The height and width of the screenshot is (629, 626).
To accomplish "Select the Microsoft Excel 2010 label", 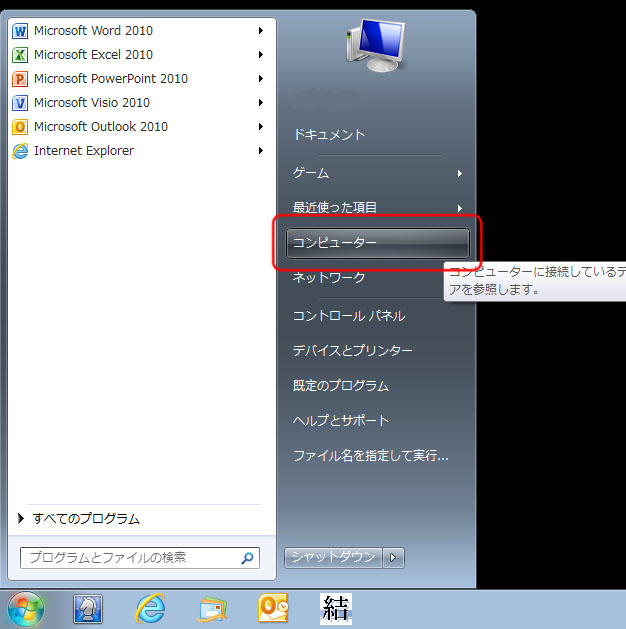I will pos(93,55).
